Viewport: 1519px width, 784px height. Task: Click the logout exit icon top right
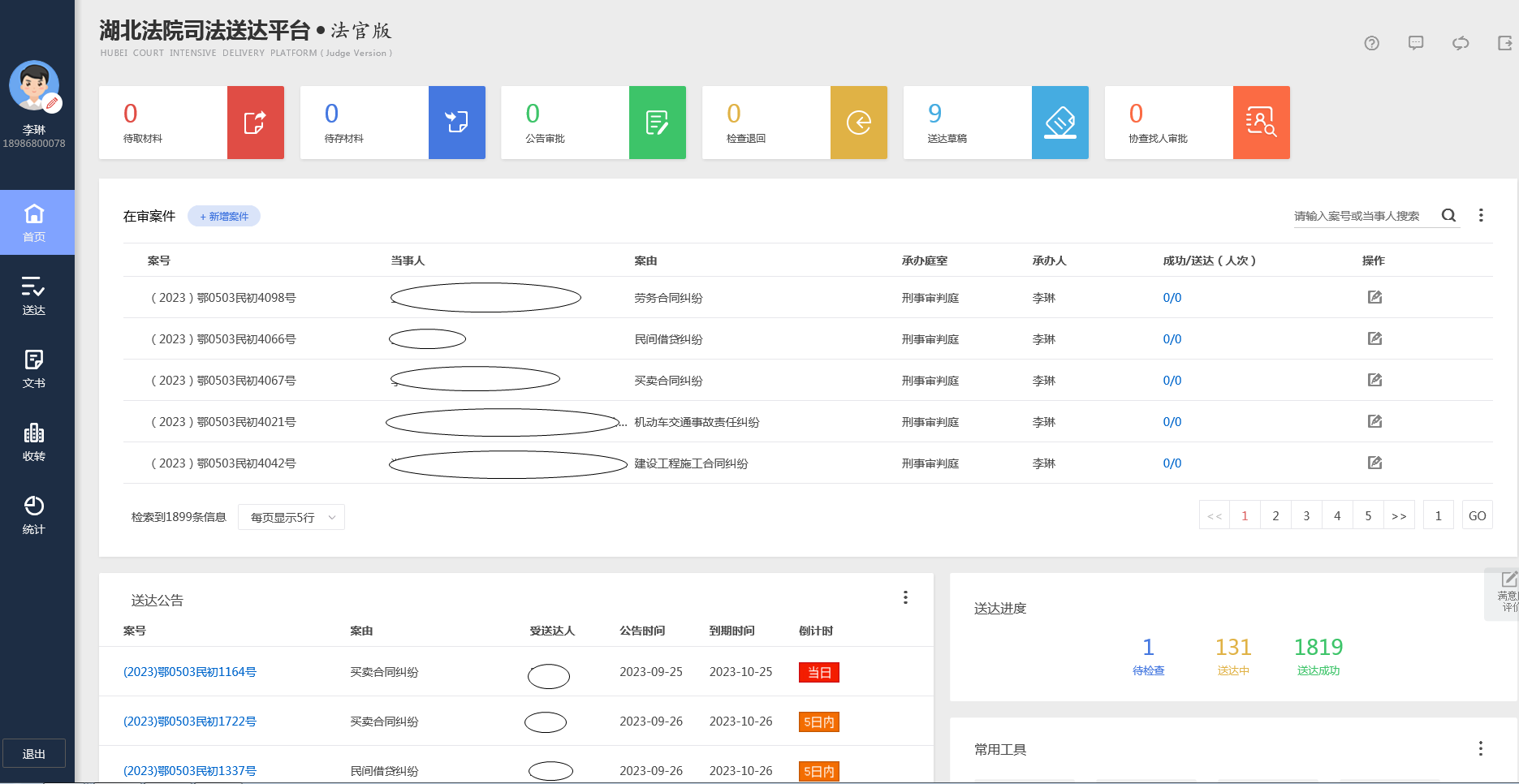pyautogui.click(x=1504, y=44)
